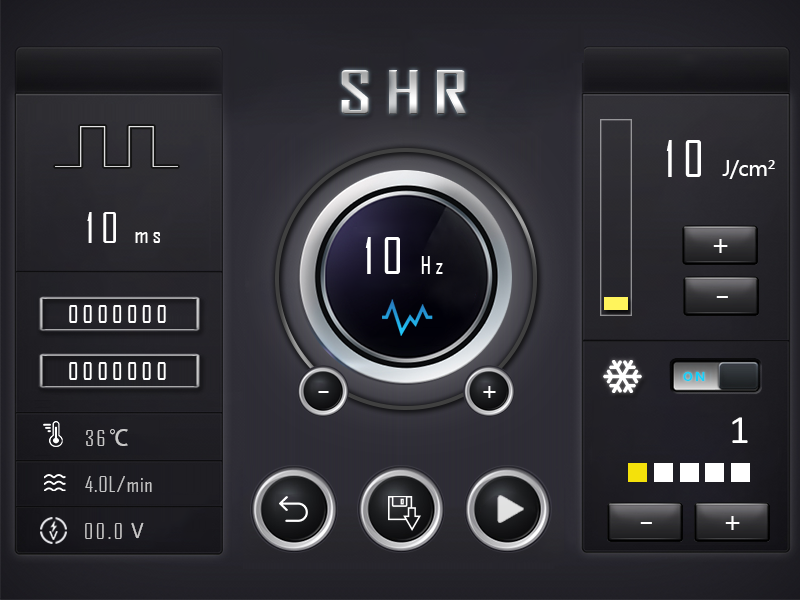
Task: Click the 10 Hz frequency display
Action: click(404, 256)
